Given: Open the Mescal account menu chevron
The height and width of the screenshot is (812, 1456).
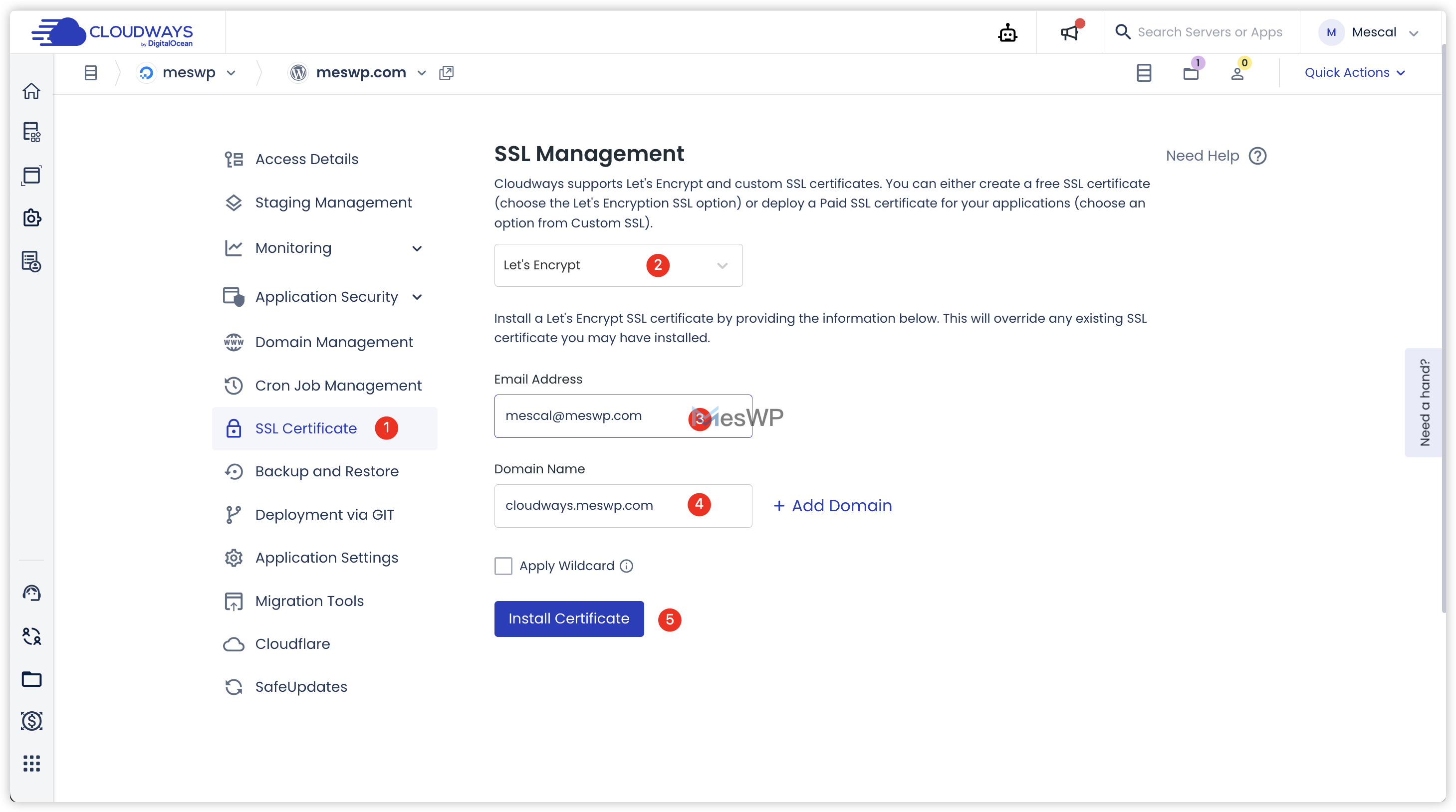Looking at the screenshot, I should [x=1413, y=33].
